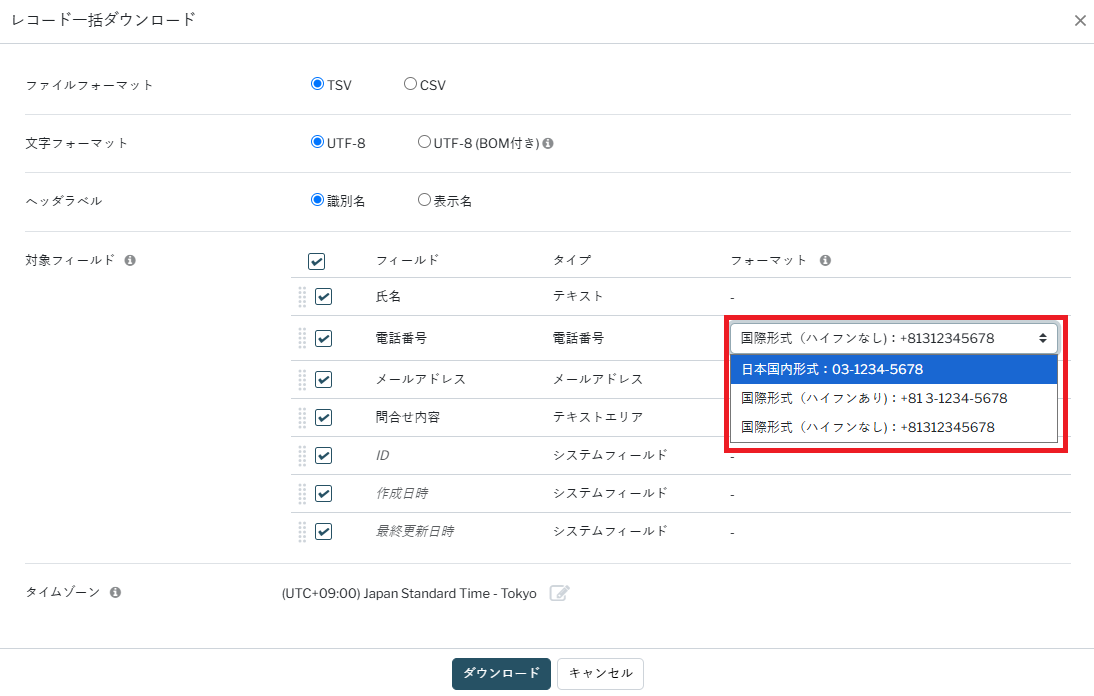Open the 電話番号 format dropdown
Screen dimensions: 1094x696
tap(893, 338)
